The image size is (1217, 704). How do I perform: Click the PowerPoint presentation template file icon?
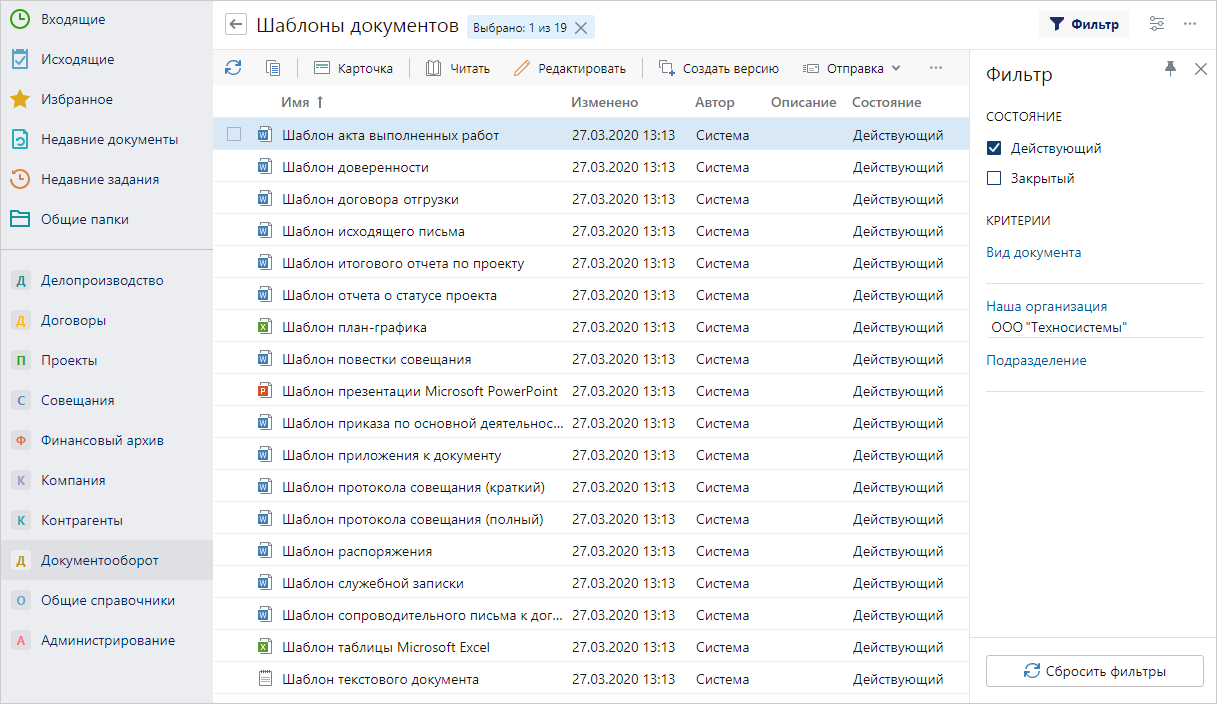265,391
